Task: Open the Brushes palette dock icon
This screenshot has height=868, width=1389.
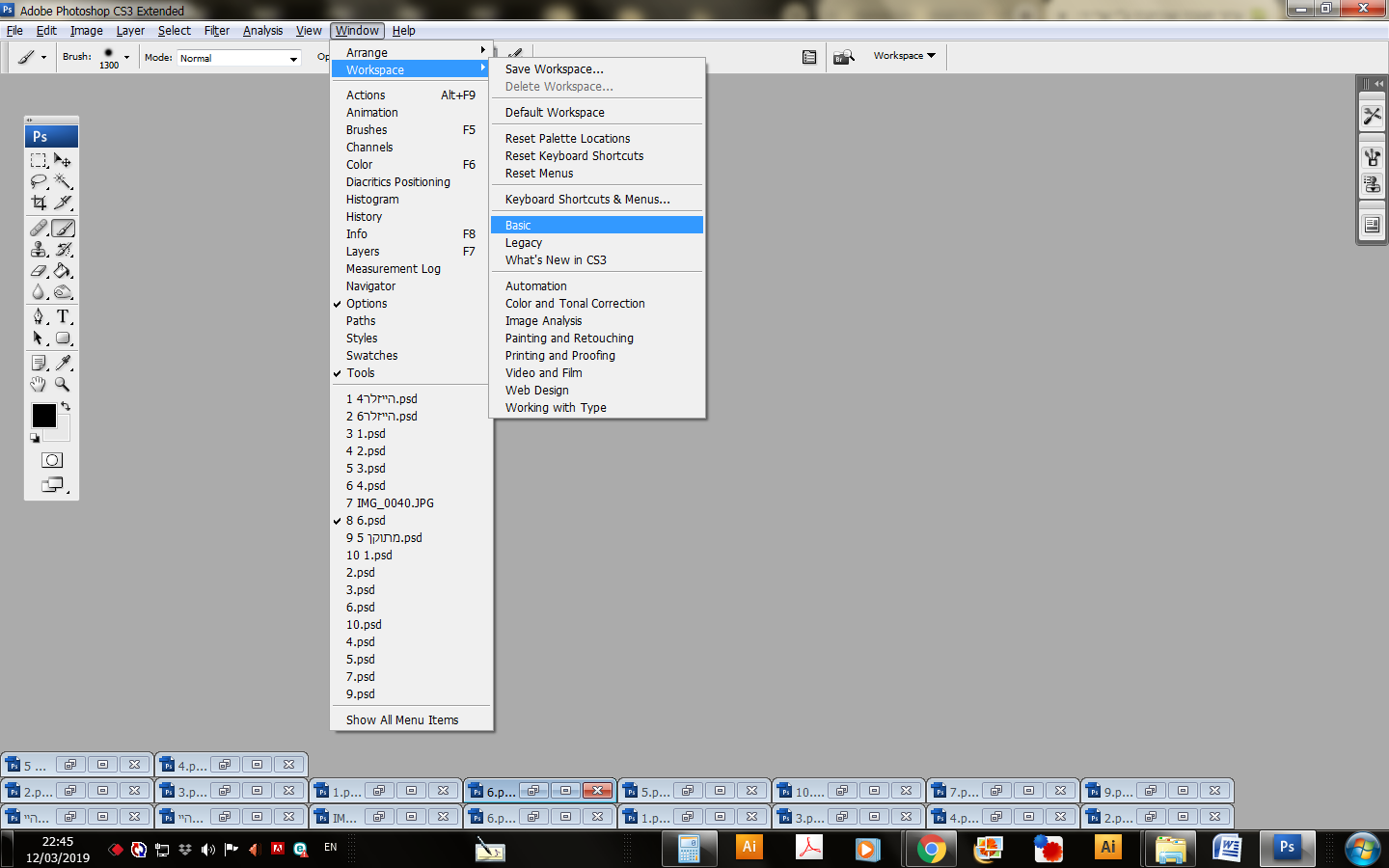Action: 1372,158
